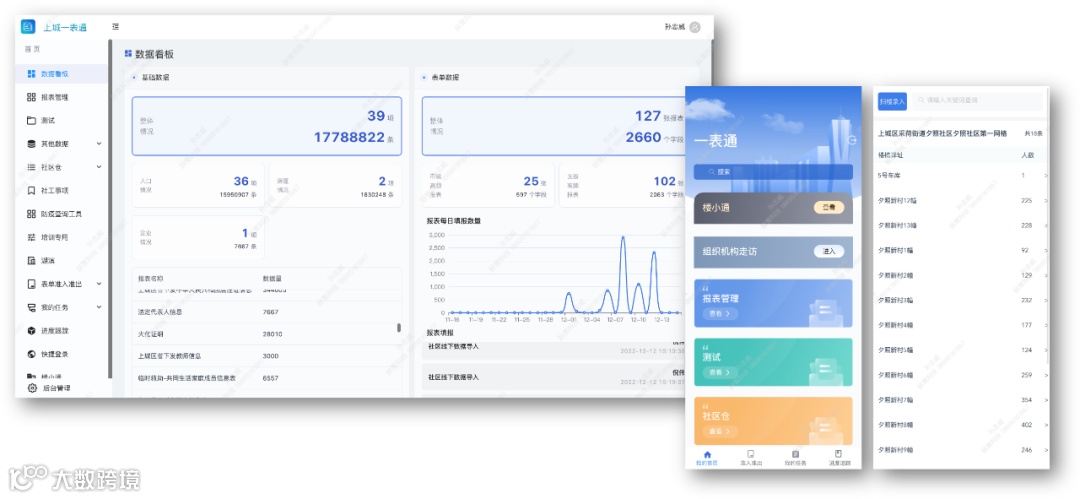Open 报表管理 via its grid icon in sidebar
This screenshot has width=1080, height=499.
click(x=31, y=97)
